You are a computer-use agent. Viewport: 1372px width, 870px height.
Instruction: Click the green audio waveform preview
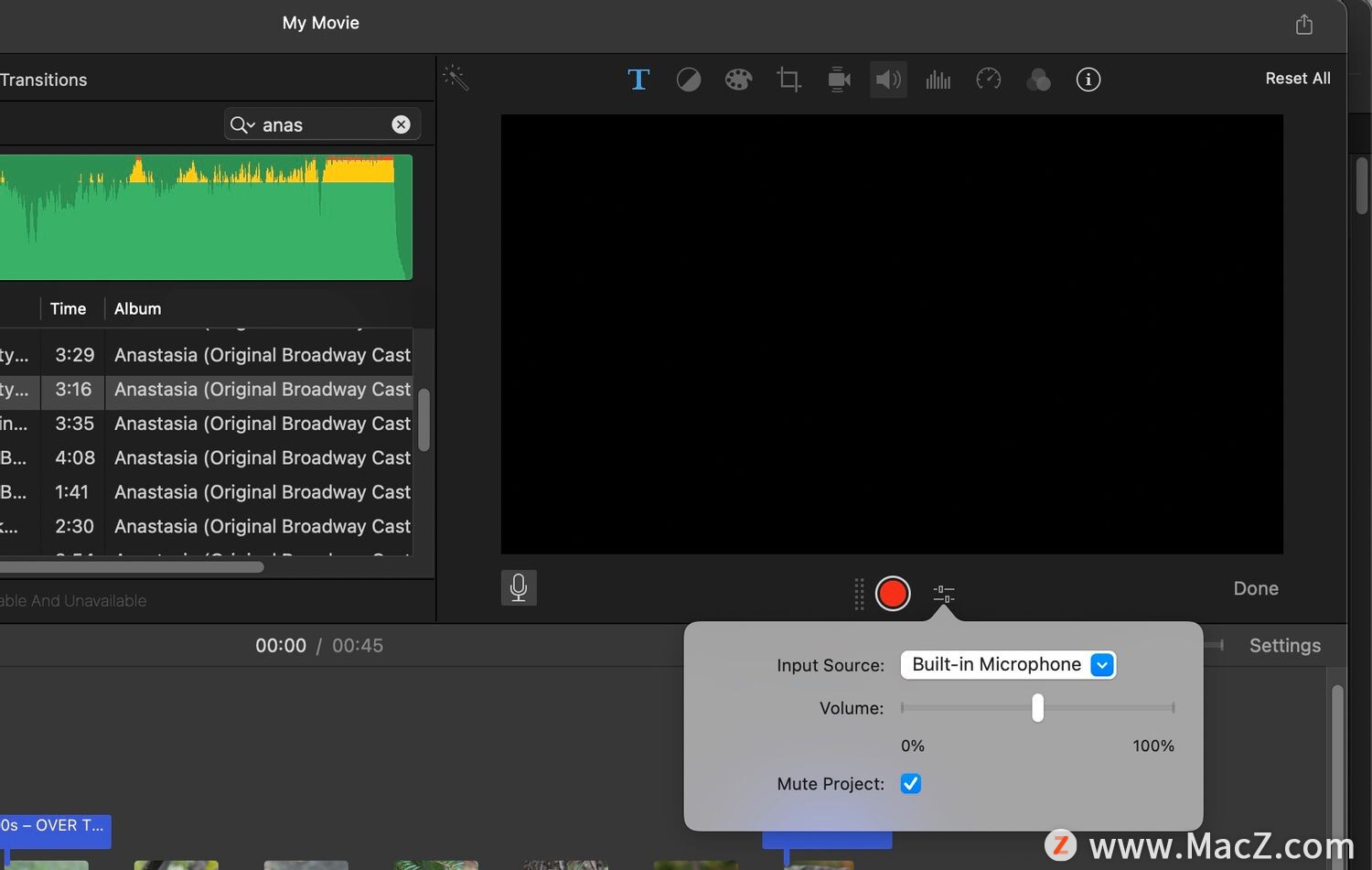206,217
